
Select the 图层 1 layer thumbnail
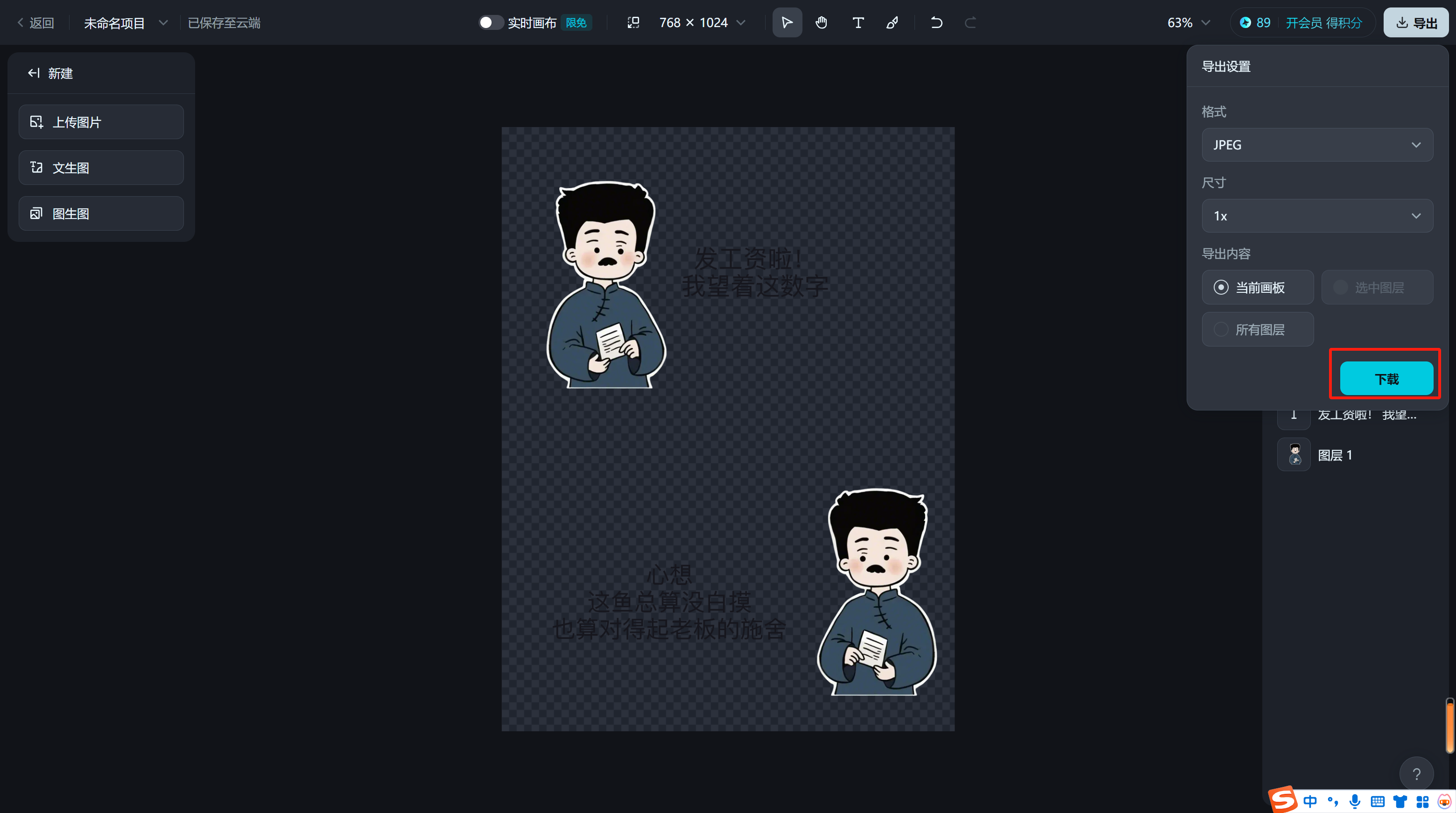coord(1294,454)
